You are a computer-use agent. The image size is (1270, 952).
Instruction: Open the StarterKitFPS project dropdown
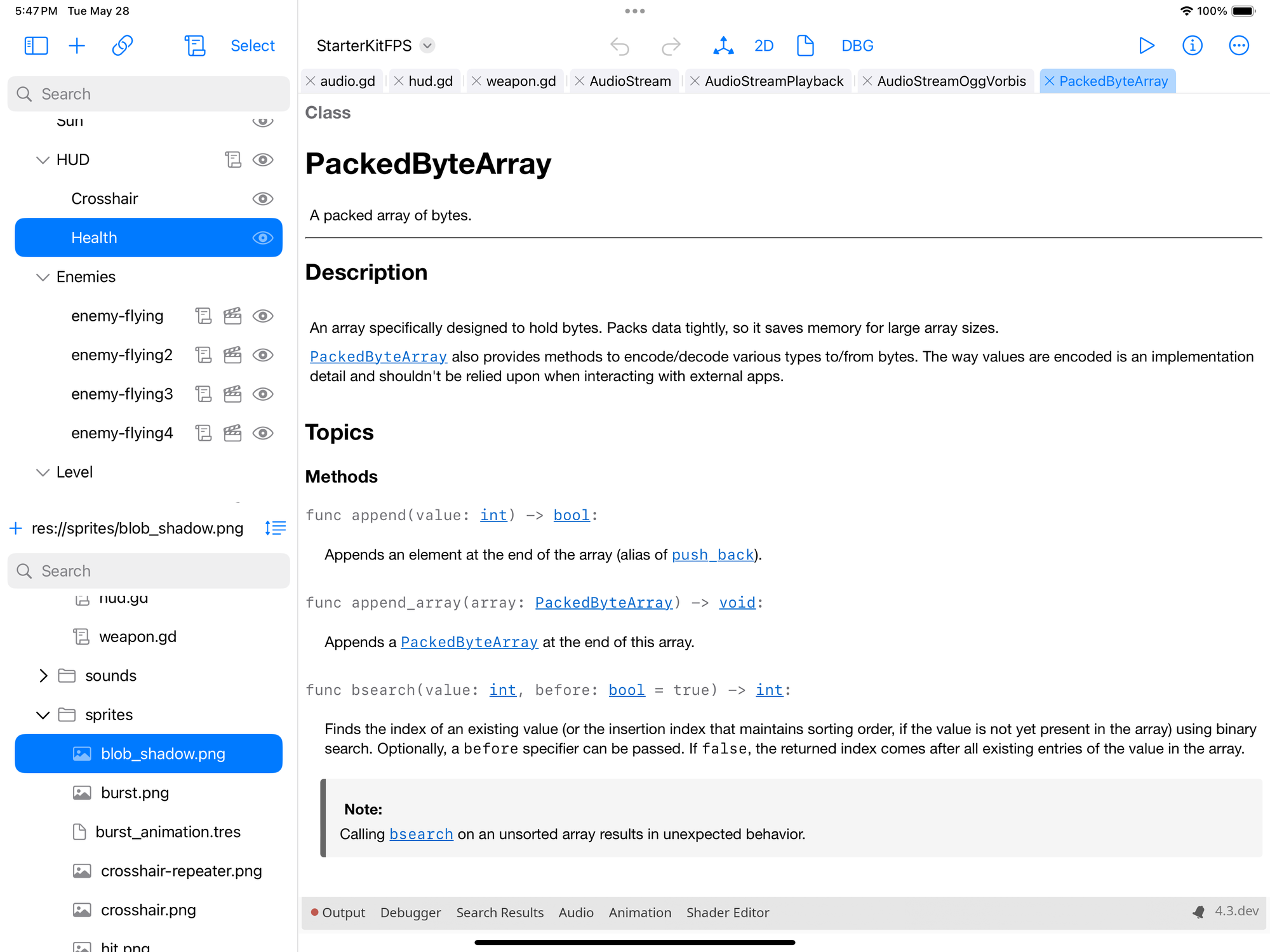tap(427, 46)
